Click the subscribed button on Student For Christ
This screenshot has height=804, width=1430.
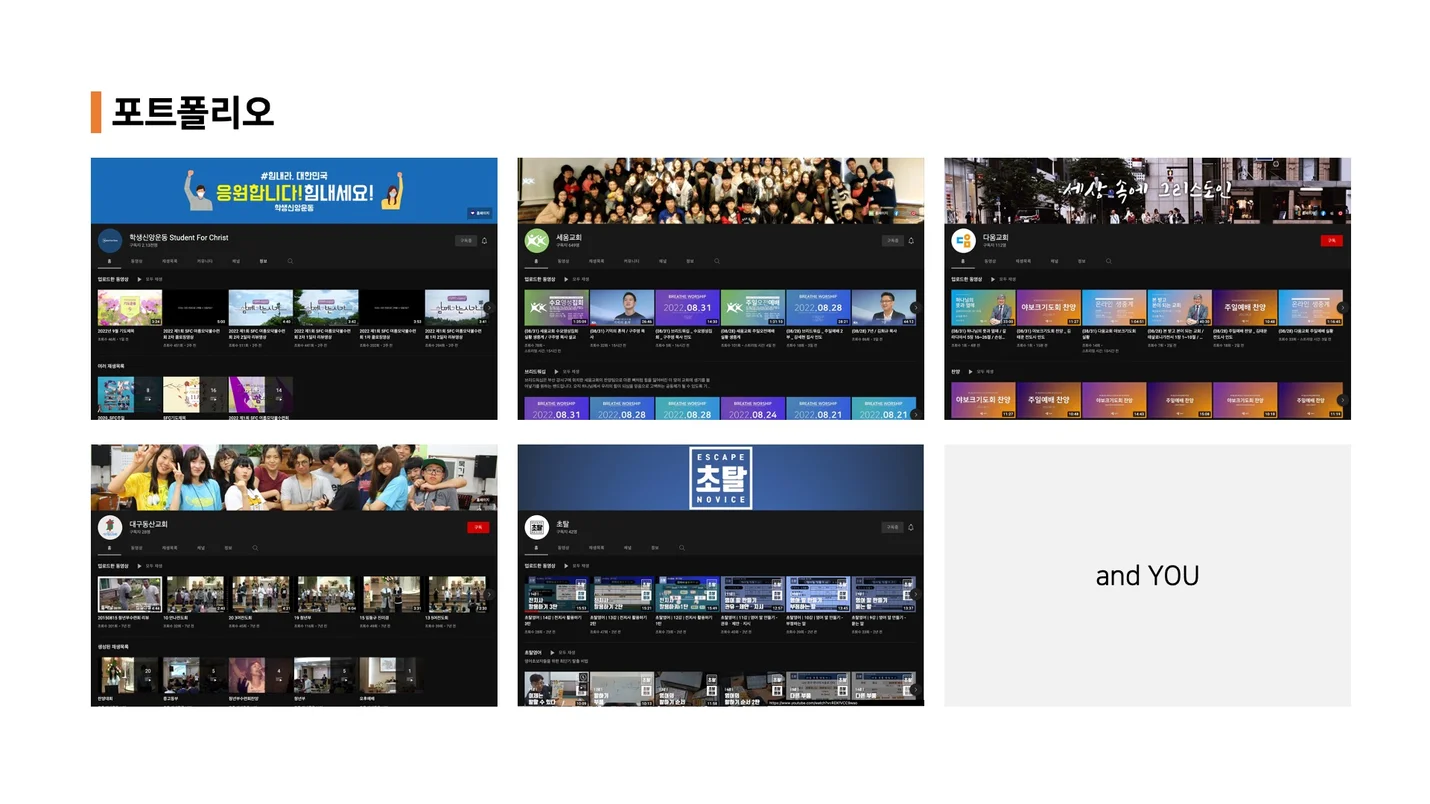tap(466, 241)
